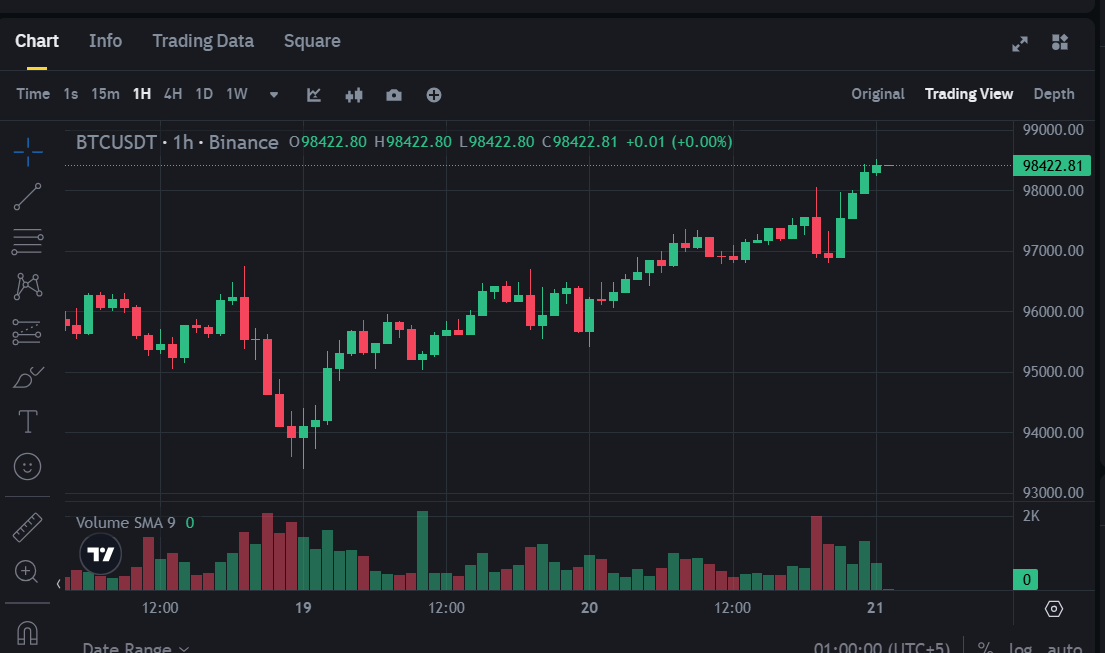Open the technical indicators icon

(314, 95)
